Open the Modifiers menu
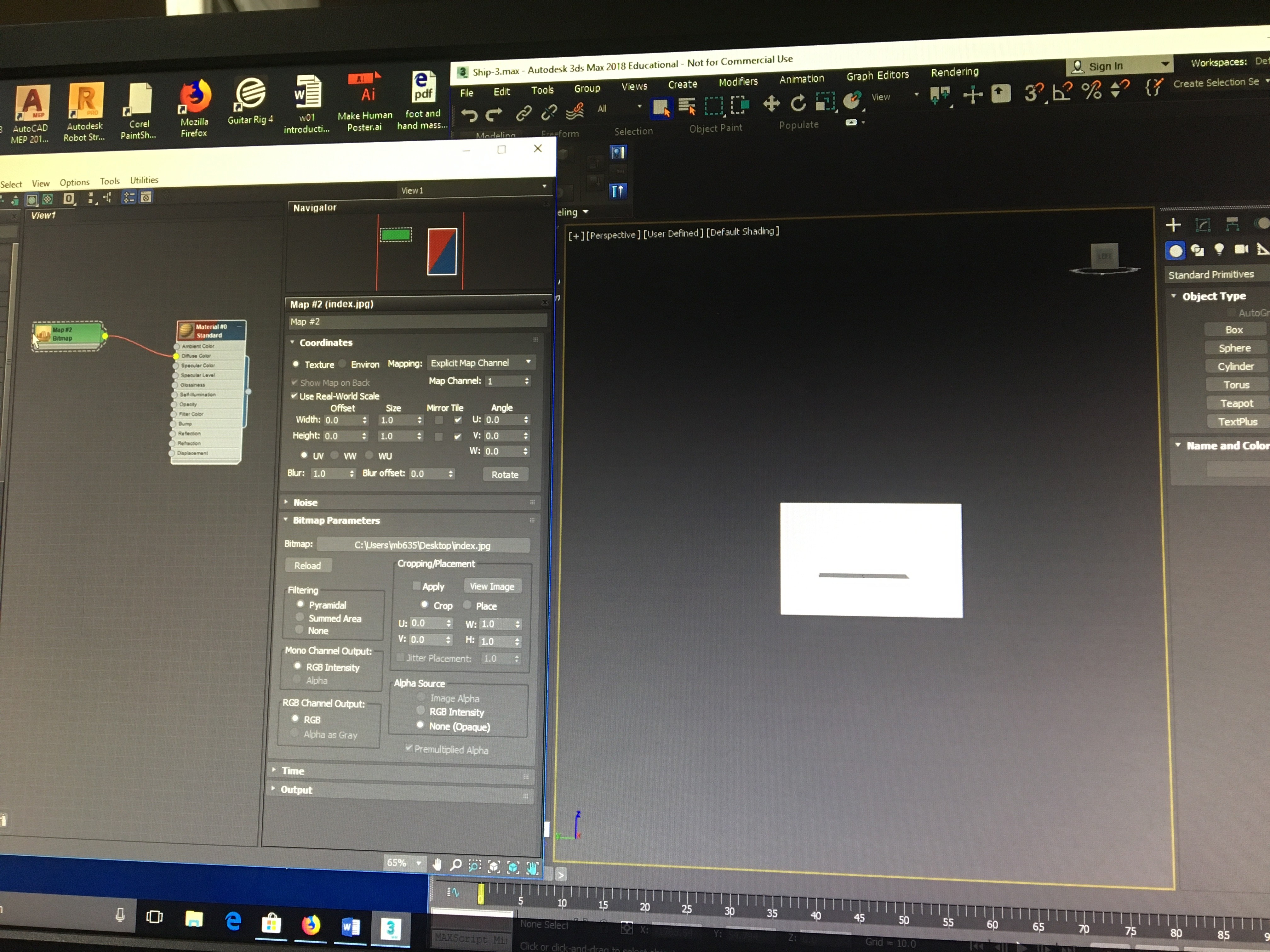 coord(738,82)
